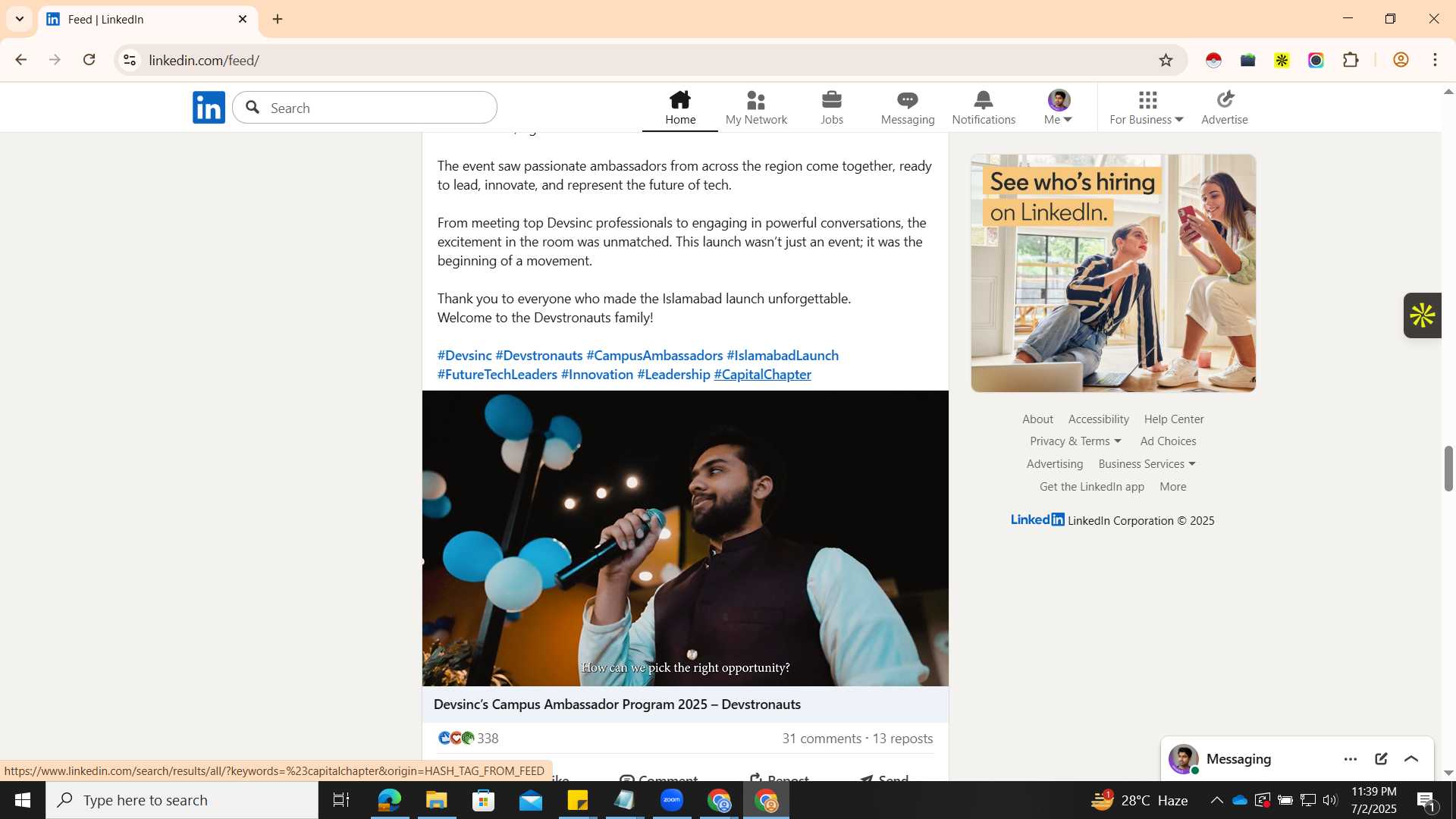
Task: Open messaging overlay options (three dots)
Action: 1350,759
